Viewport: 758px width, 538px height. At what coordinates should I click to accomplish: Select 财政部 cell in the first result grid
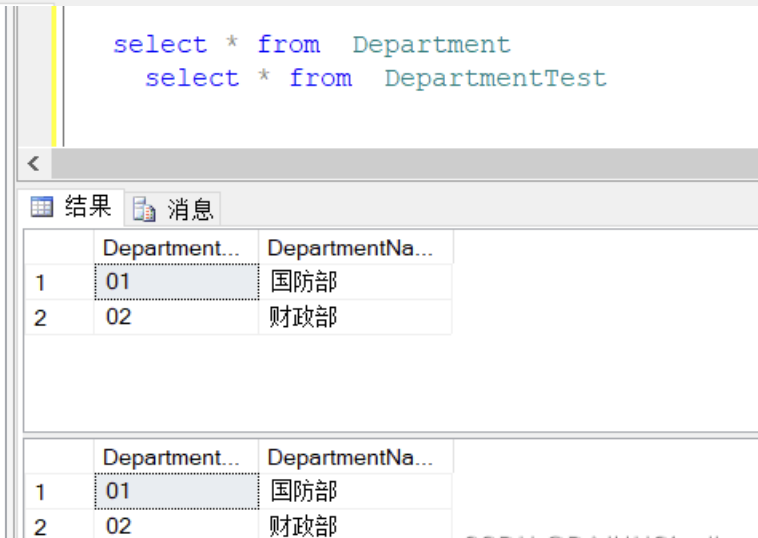(x=354, y=317)
